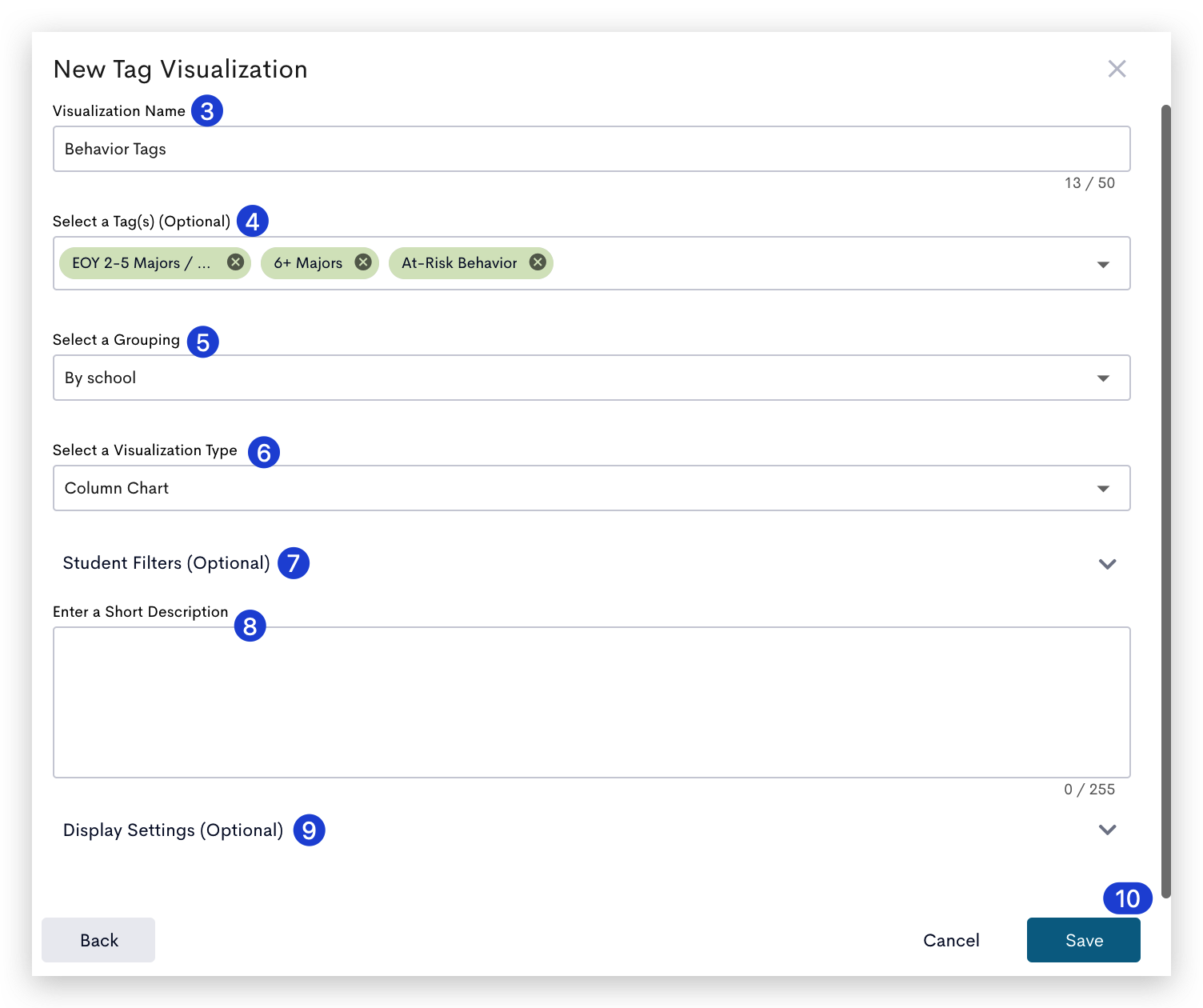Click the Visualization Name field containing Behavior Tags
This screenshot has width=1203, height=1008.
click(591, 149)
